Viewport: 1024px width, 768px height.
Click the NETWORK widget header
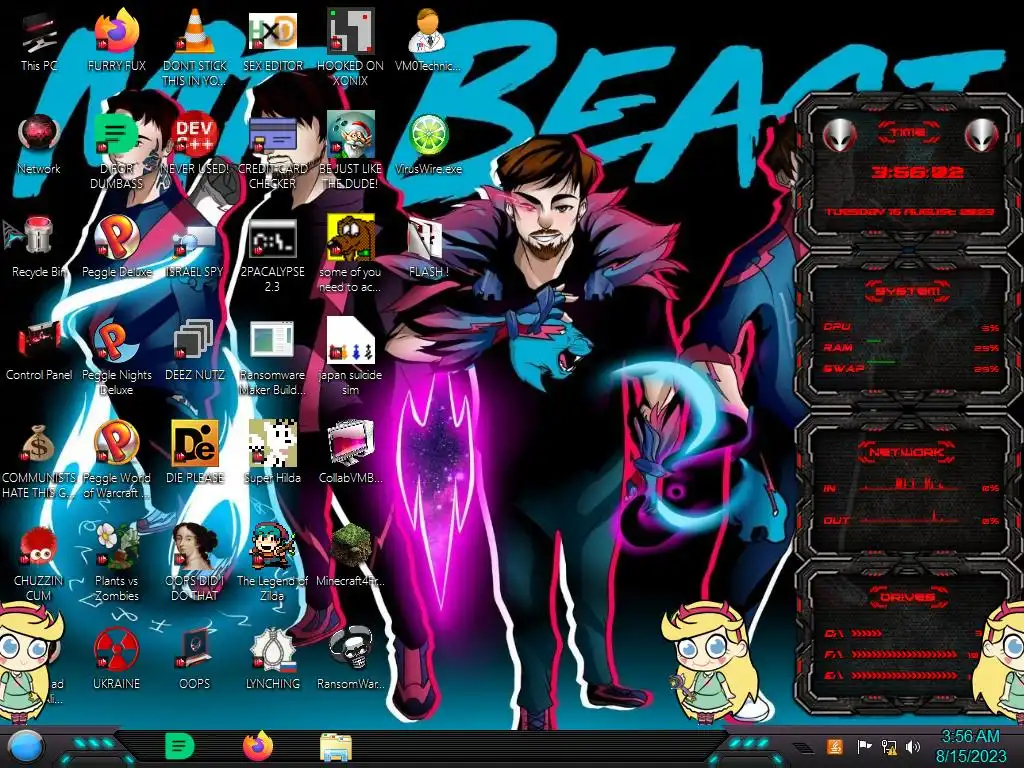click(908, 451)
